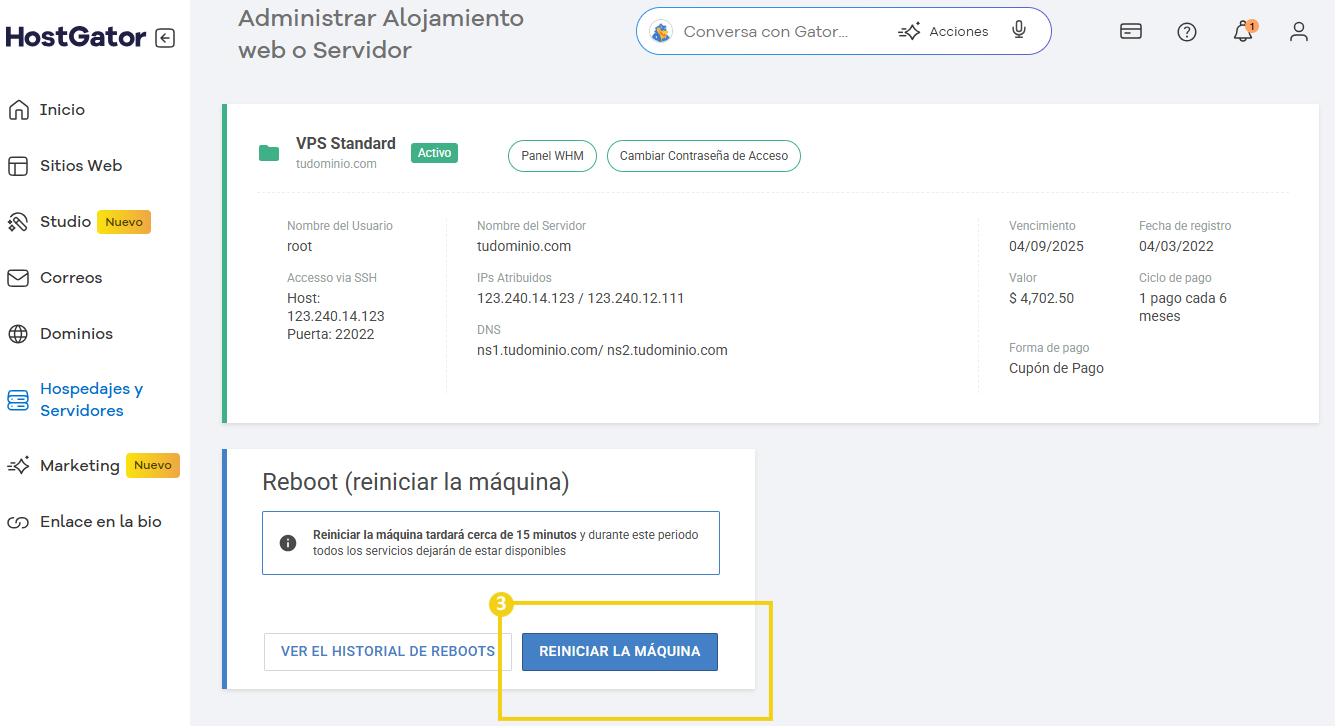Click the IPs value 123.240.14.123 / 123.240.12.111
The image size is (1335, 726).
[x=580, y=298]
